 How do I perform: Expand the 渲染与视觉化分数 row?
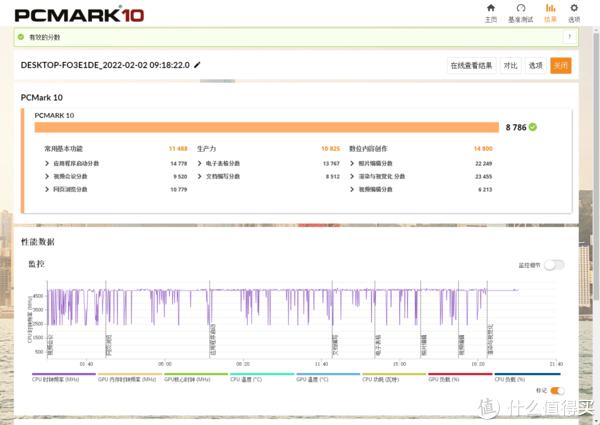[377, 176]
